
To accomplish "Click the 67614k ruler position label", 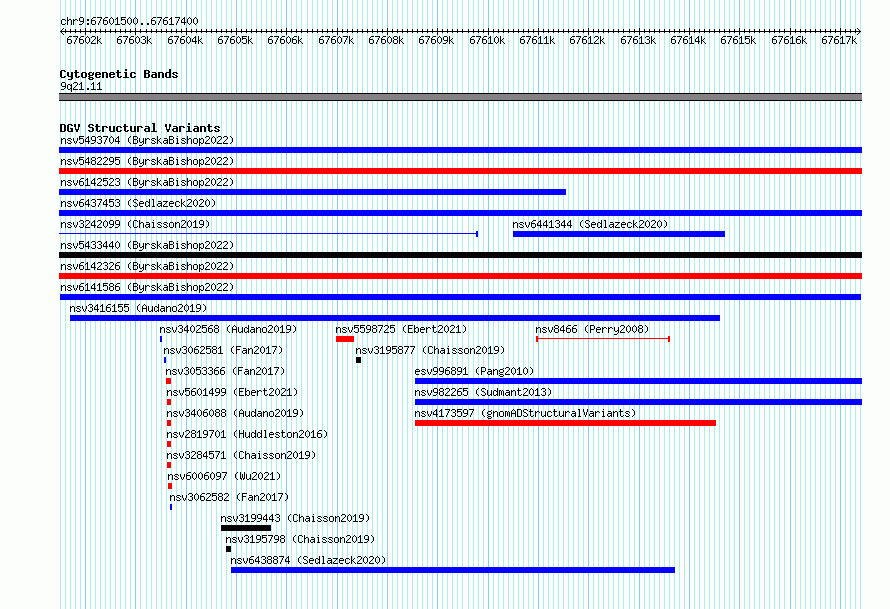I will (688, 41).
